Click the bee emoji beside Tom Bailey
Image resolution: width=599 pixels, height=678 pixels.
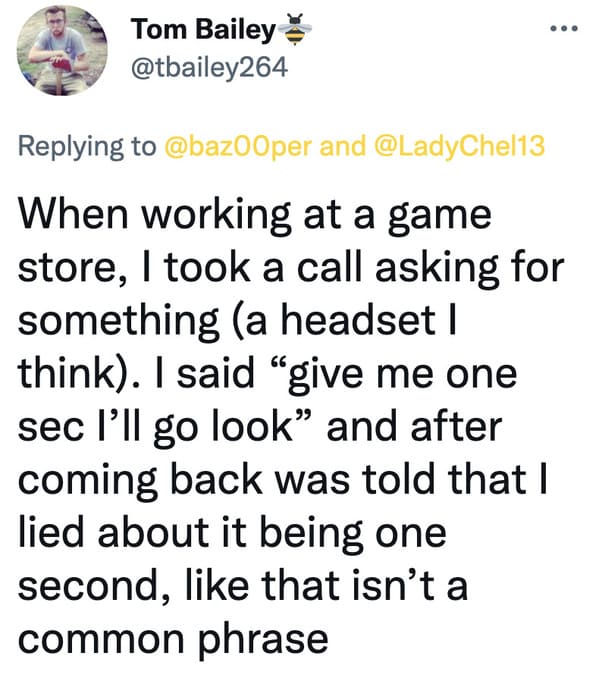[x=295, y=29]
